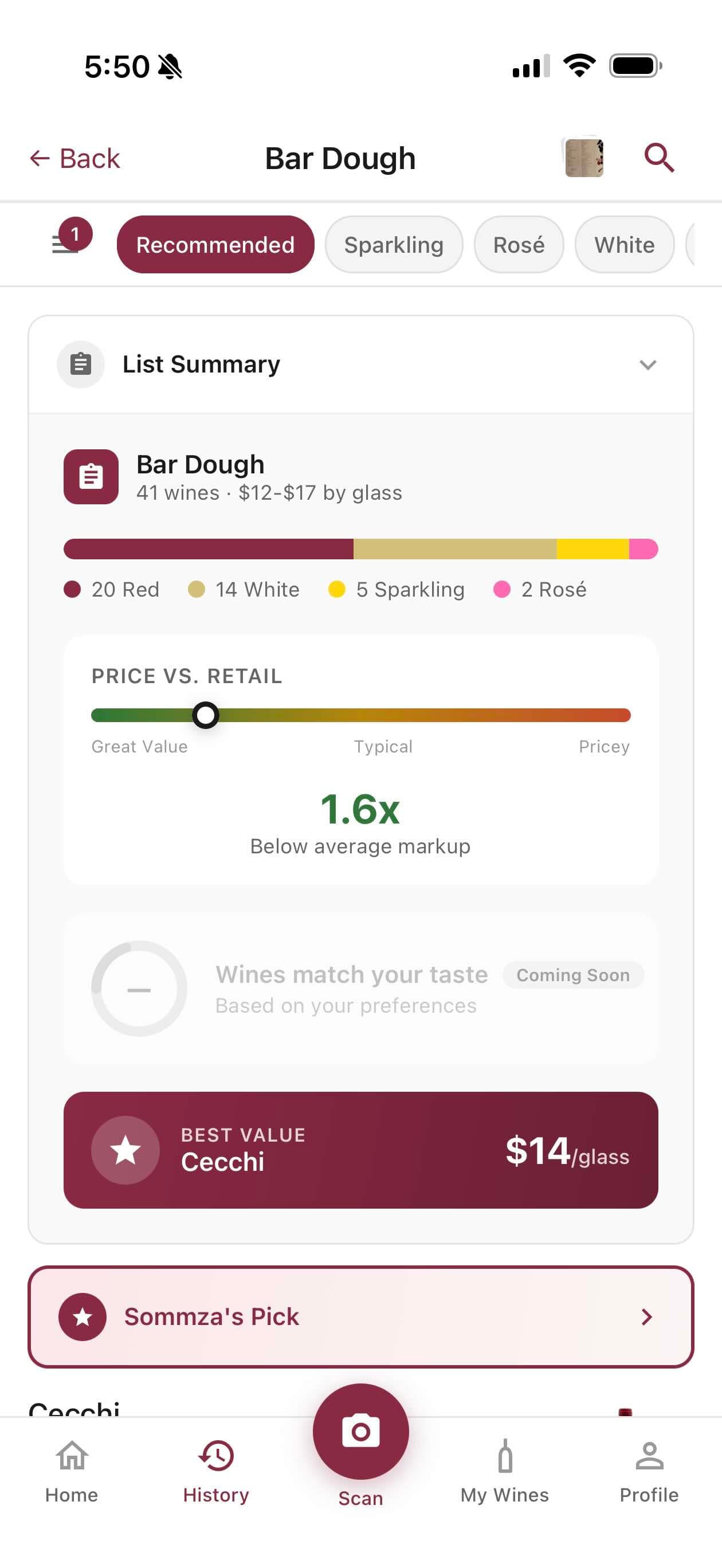The width and height of the screenshot is (722, 1568).
Task: Select the White filter chip
Action: tap(624, 245)
